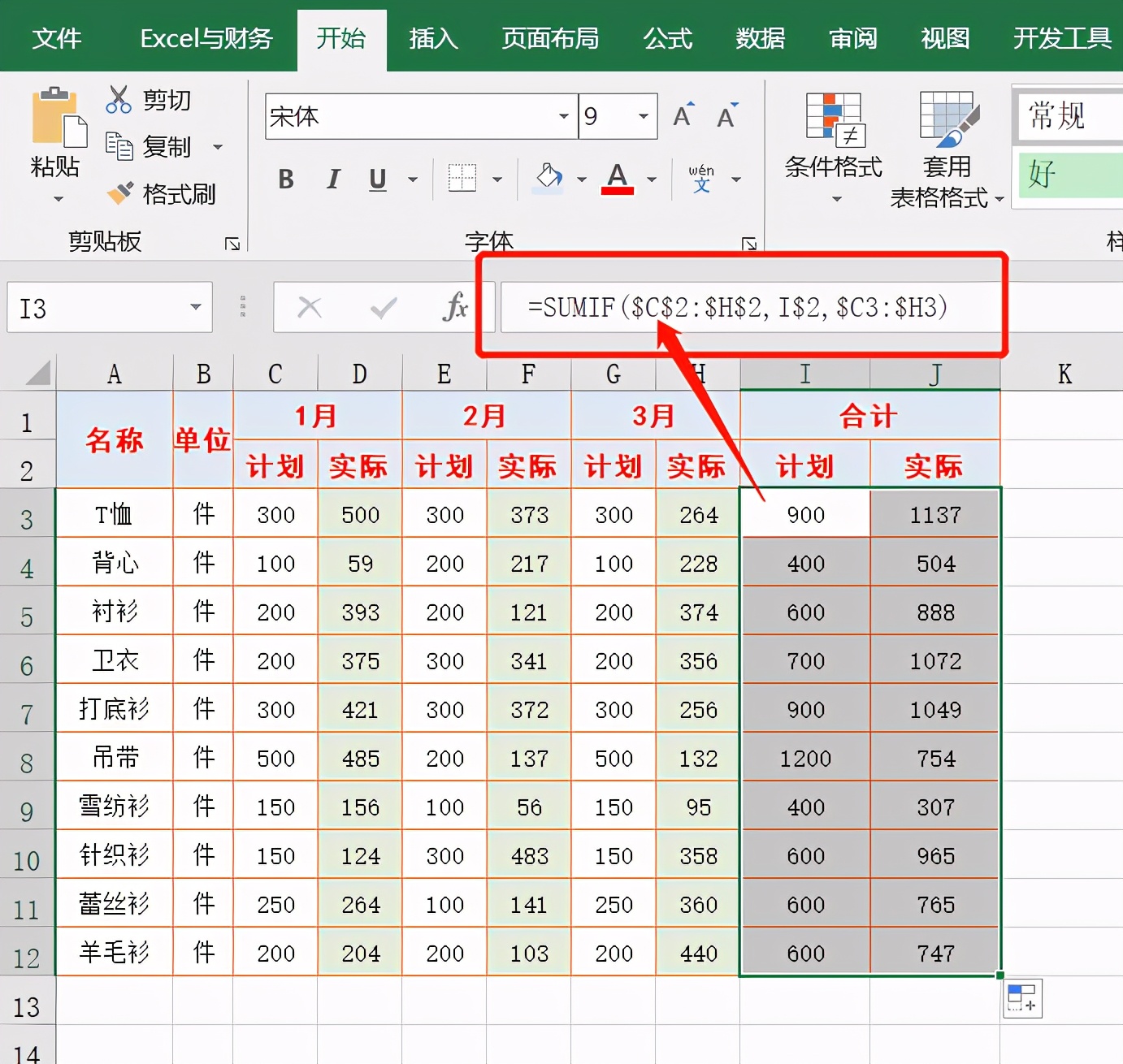Toggle italic formatting
The width and height of the screenshot is (1123, 1064).
(x=332, y=179)
